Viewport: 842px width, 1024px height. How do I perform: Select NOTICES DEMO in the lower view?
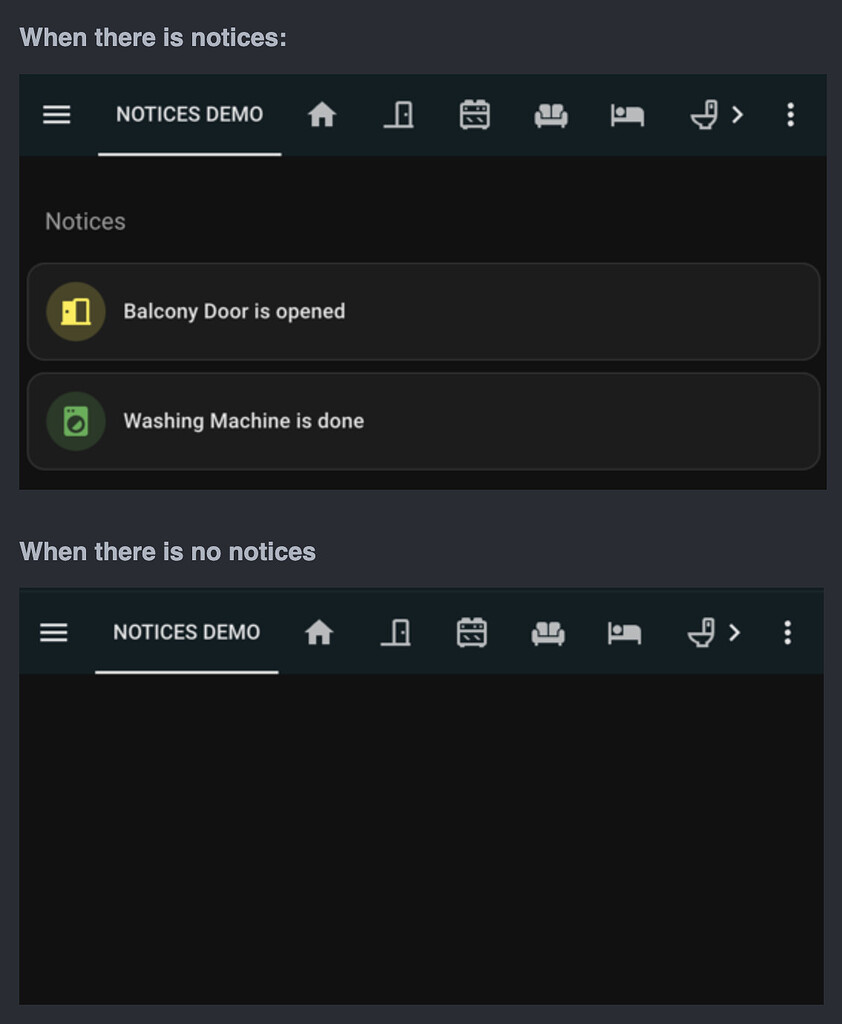186,632
